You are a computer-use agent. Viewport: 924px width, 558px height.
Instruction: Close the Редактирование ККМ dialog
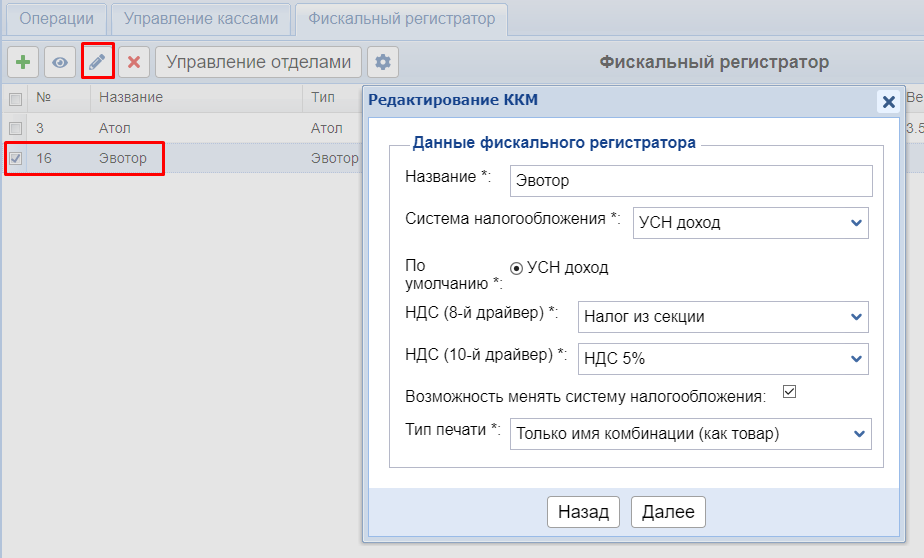[886, 101]
